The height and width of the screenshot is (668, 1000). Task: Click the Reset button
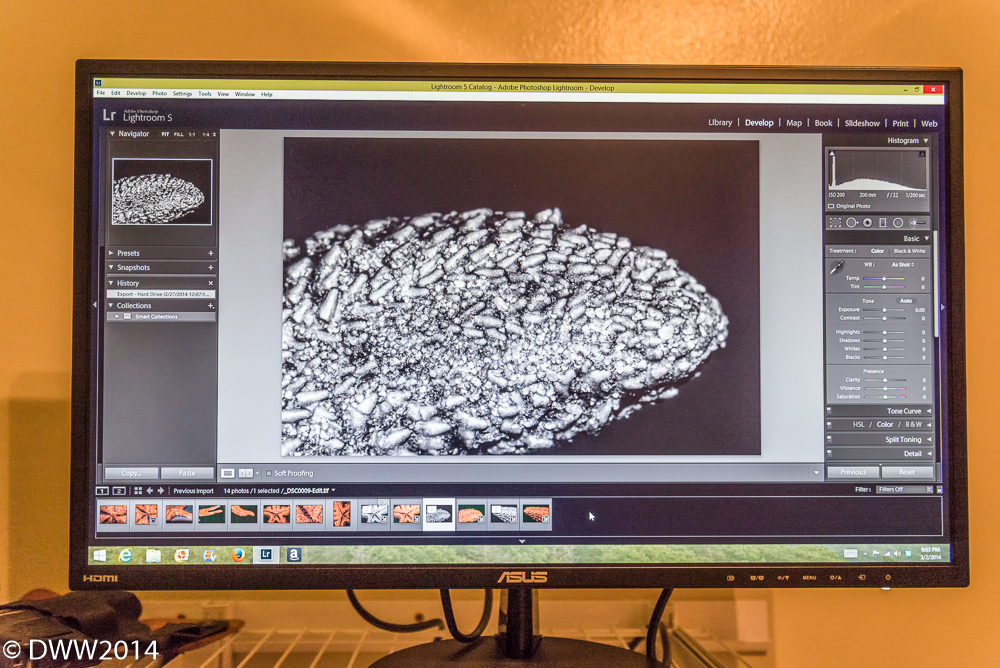pyautogui.click(x=907, y=472)
